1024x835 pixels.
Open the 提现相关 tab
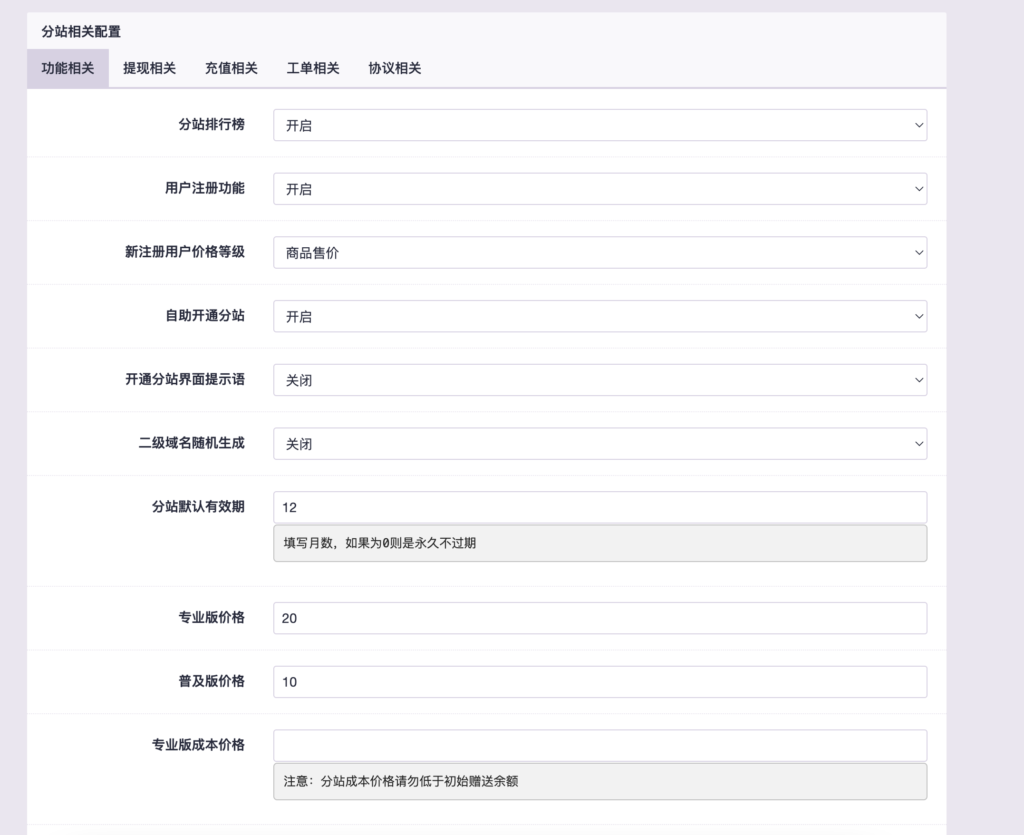point(150,68)
